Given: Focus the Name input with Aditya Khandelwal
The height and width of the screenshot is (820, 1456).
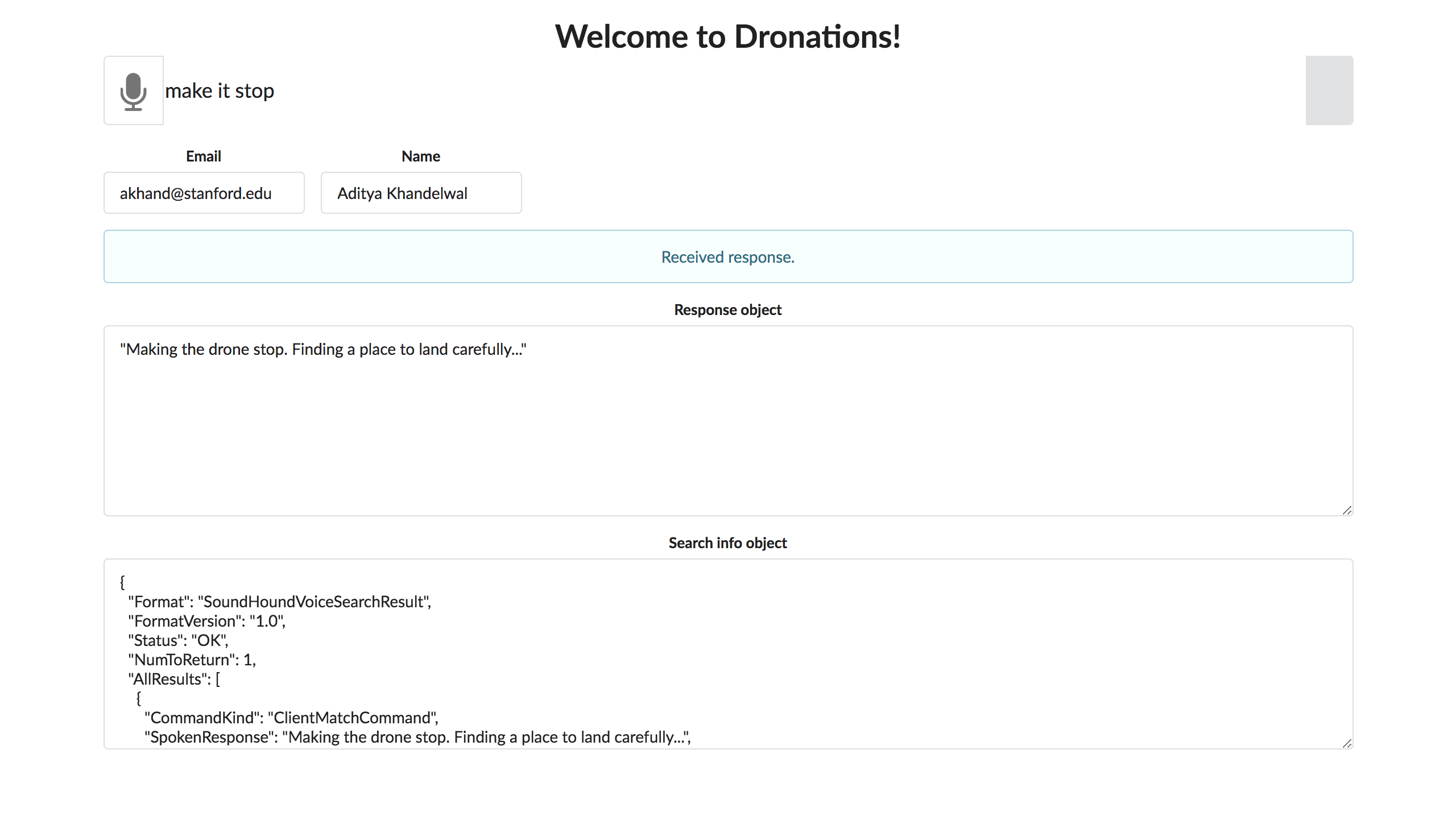Looking at the screenshot, I should click(421, 193).
